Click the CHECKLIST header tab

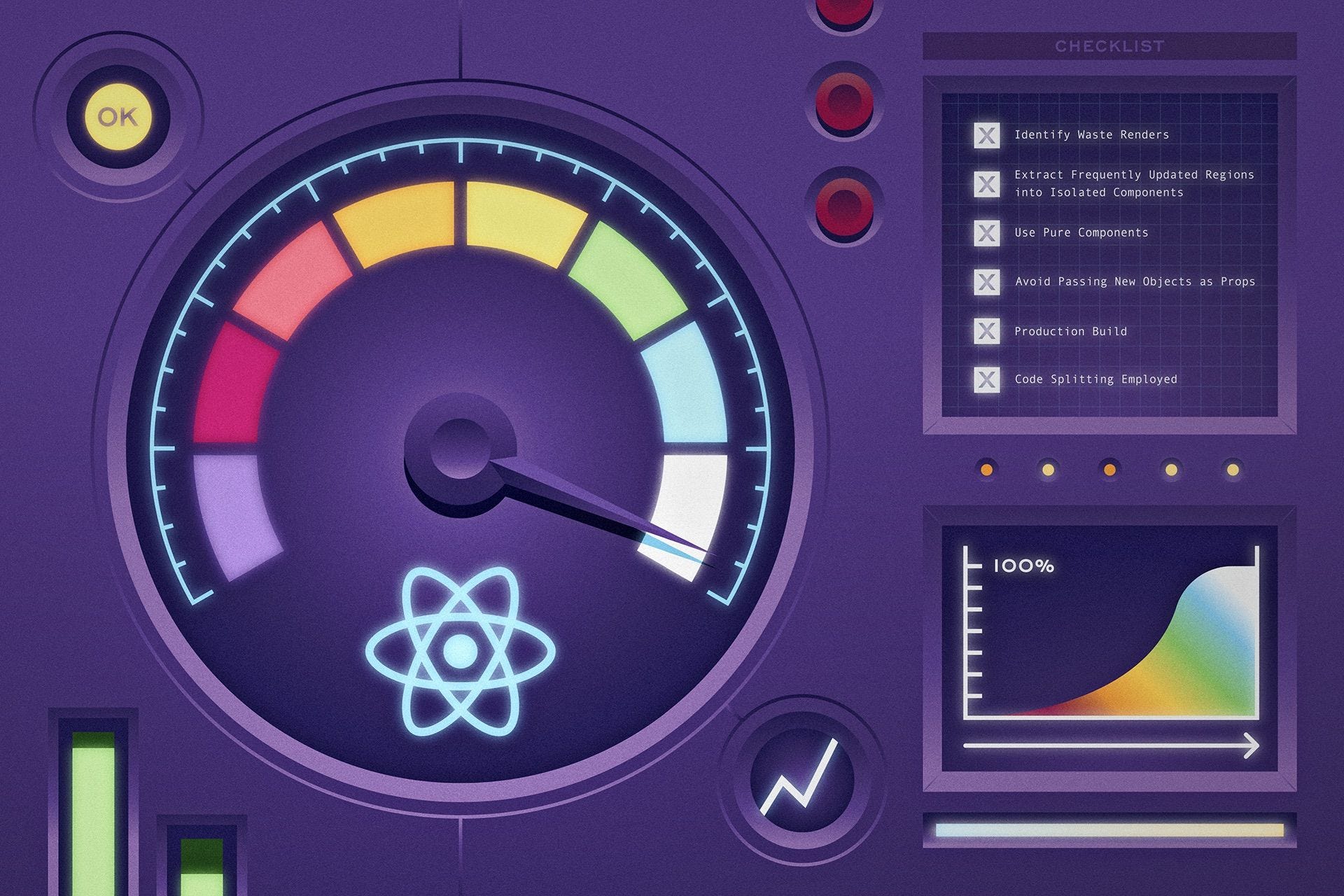click(x=1109, y=46)
